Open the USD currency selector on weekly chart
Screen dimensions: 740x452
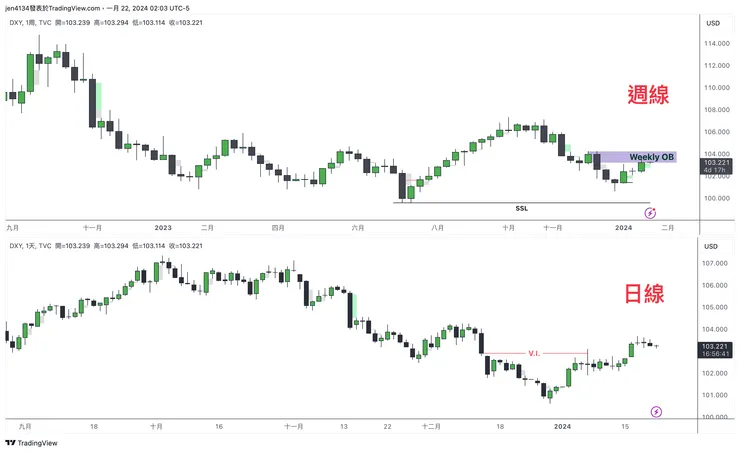(713, 23)
